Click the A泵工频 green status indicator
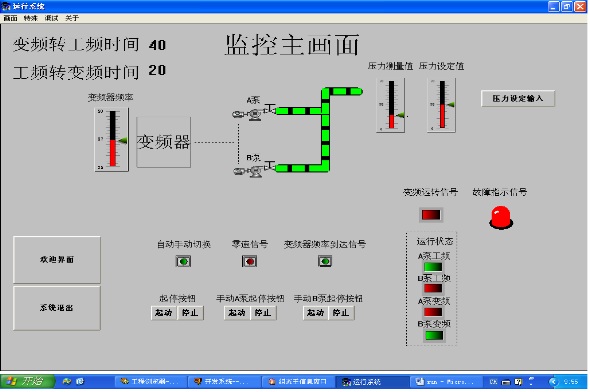Image resolution: width=590 pixels, height=392 pixels. [433, 267]
